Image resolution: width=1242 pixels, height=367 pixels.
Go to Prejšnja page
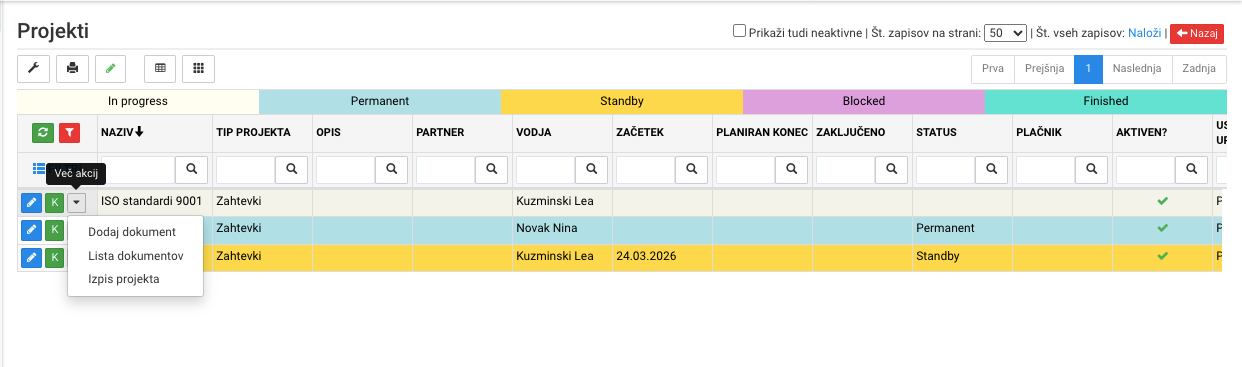click(x=1044, y=69)
